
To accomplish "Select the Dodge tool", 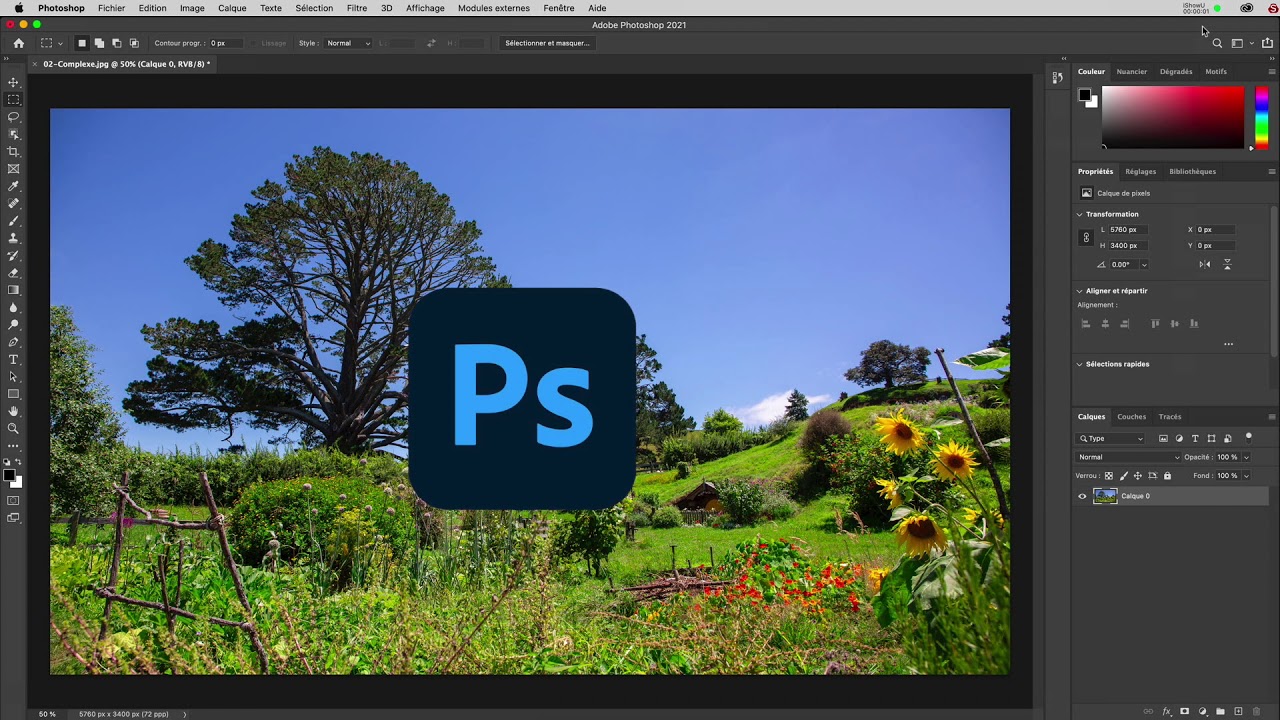I will click(x=14, y=325).
